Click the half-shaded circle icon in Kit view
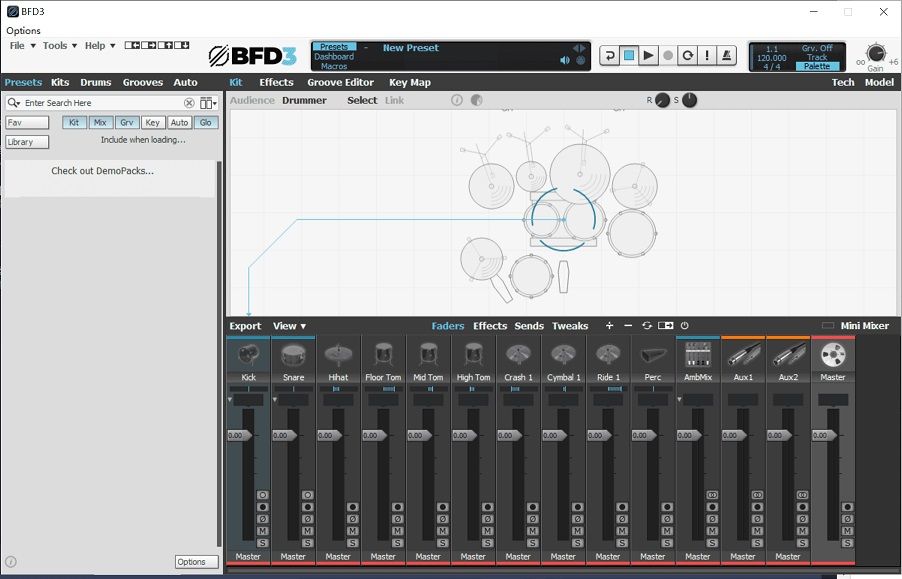This screenshot has width=902, height=579. pyautogui.click(x=476, y=100)
